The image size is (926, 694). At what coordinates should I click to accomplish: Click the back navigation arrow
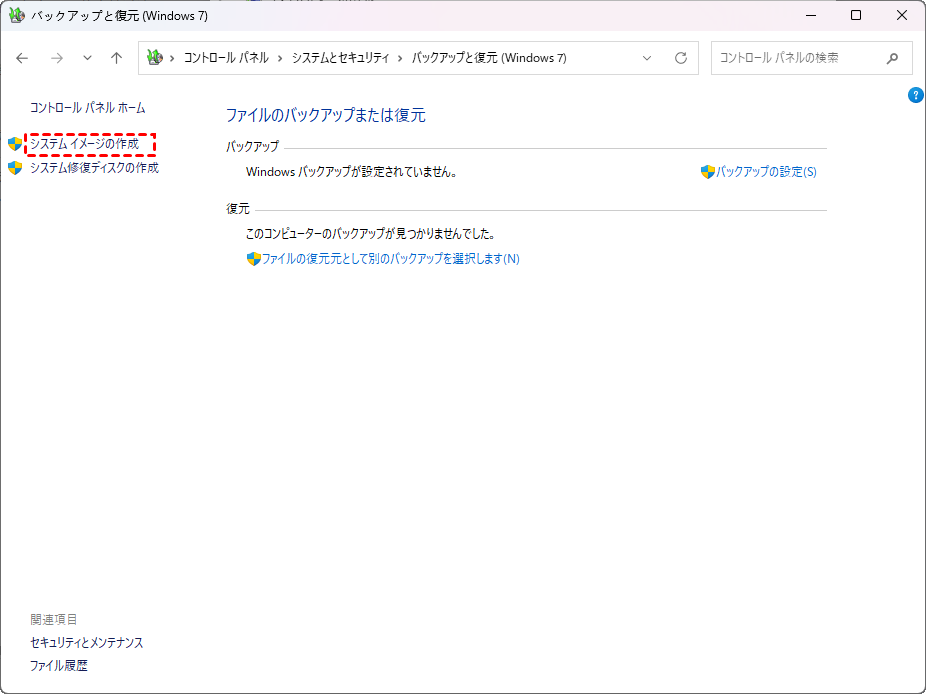click(23, 58)
